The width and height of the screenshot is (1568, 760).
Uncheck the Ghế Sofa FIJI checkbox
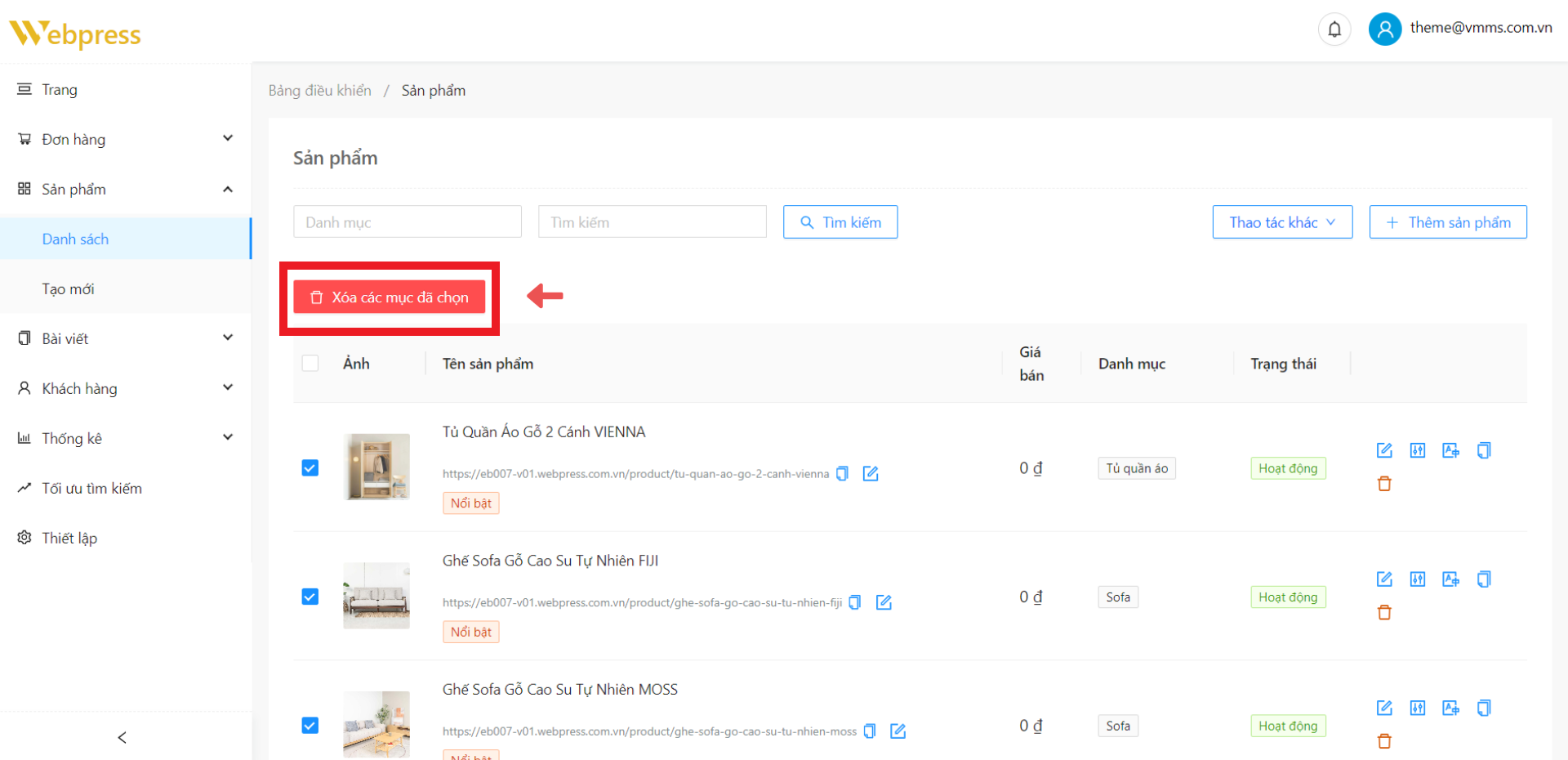click(310, 597)
